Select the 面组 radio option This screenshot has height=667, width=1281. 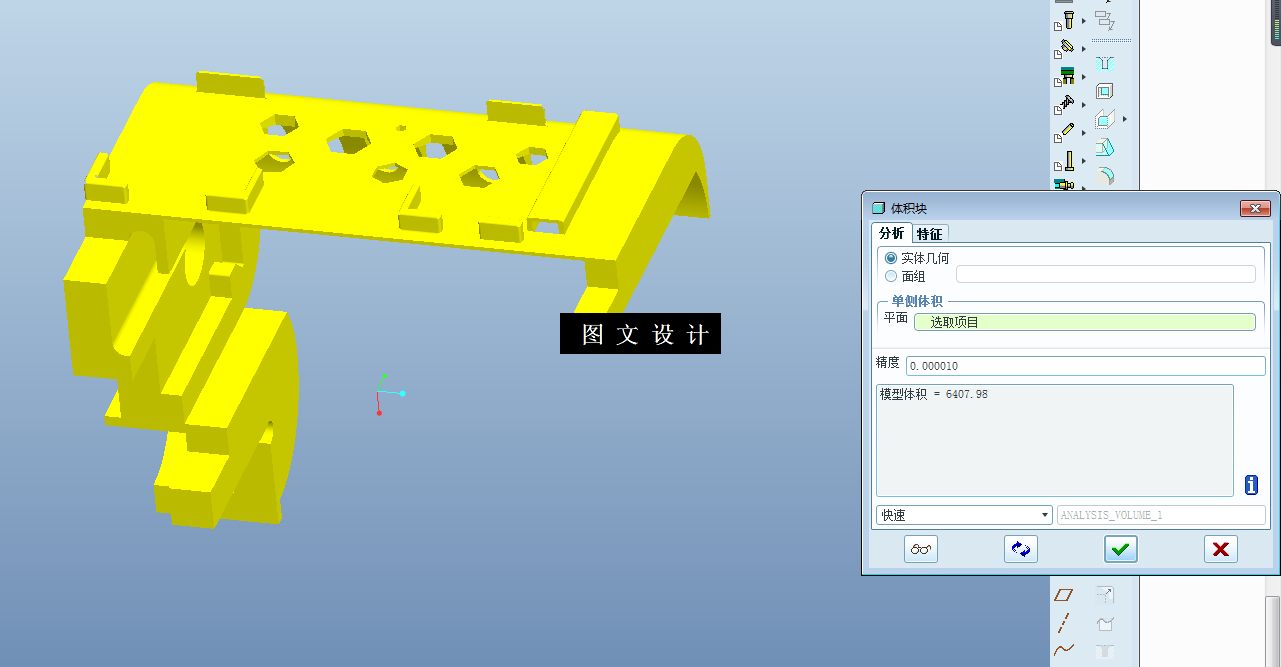click(x=891, y=276)
